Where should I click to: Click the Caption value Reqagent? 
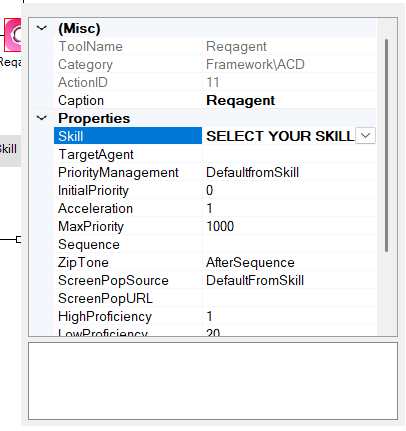point(241,100)
